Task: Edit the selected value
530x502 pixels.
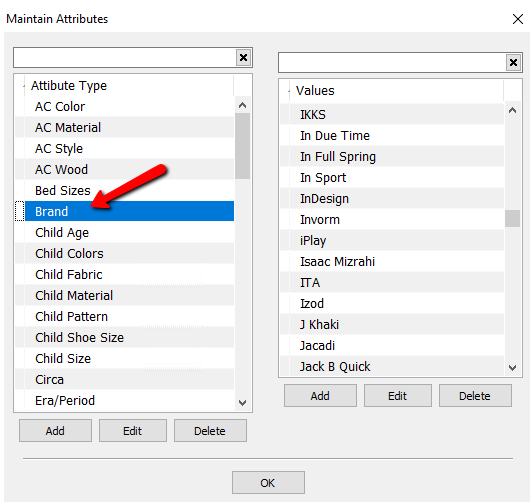Action: [398, 396]
